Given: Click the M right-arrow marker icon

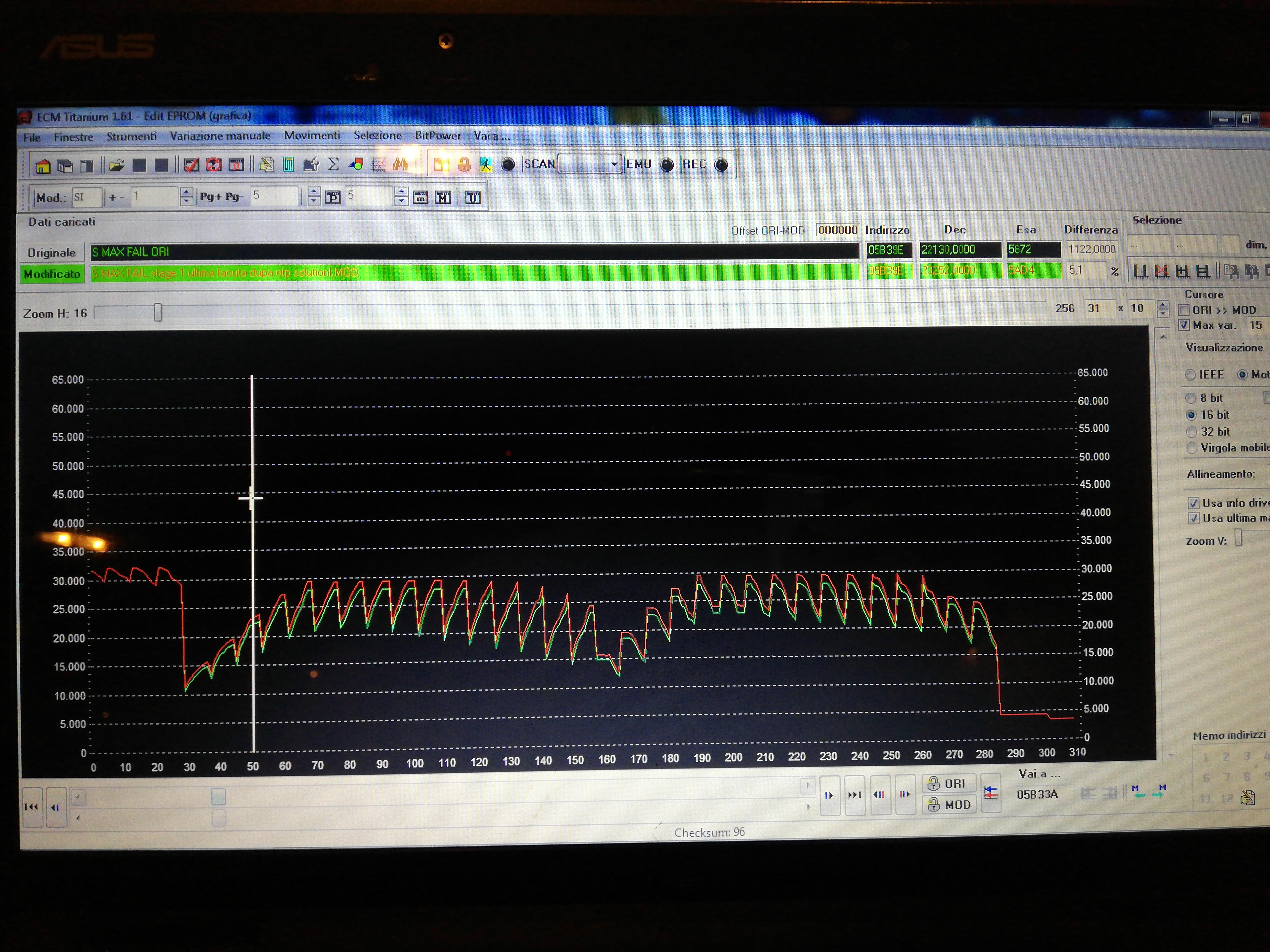Looking at the screenshot, I should 1159,791.
